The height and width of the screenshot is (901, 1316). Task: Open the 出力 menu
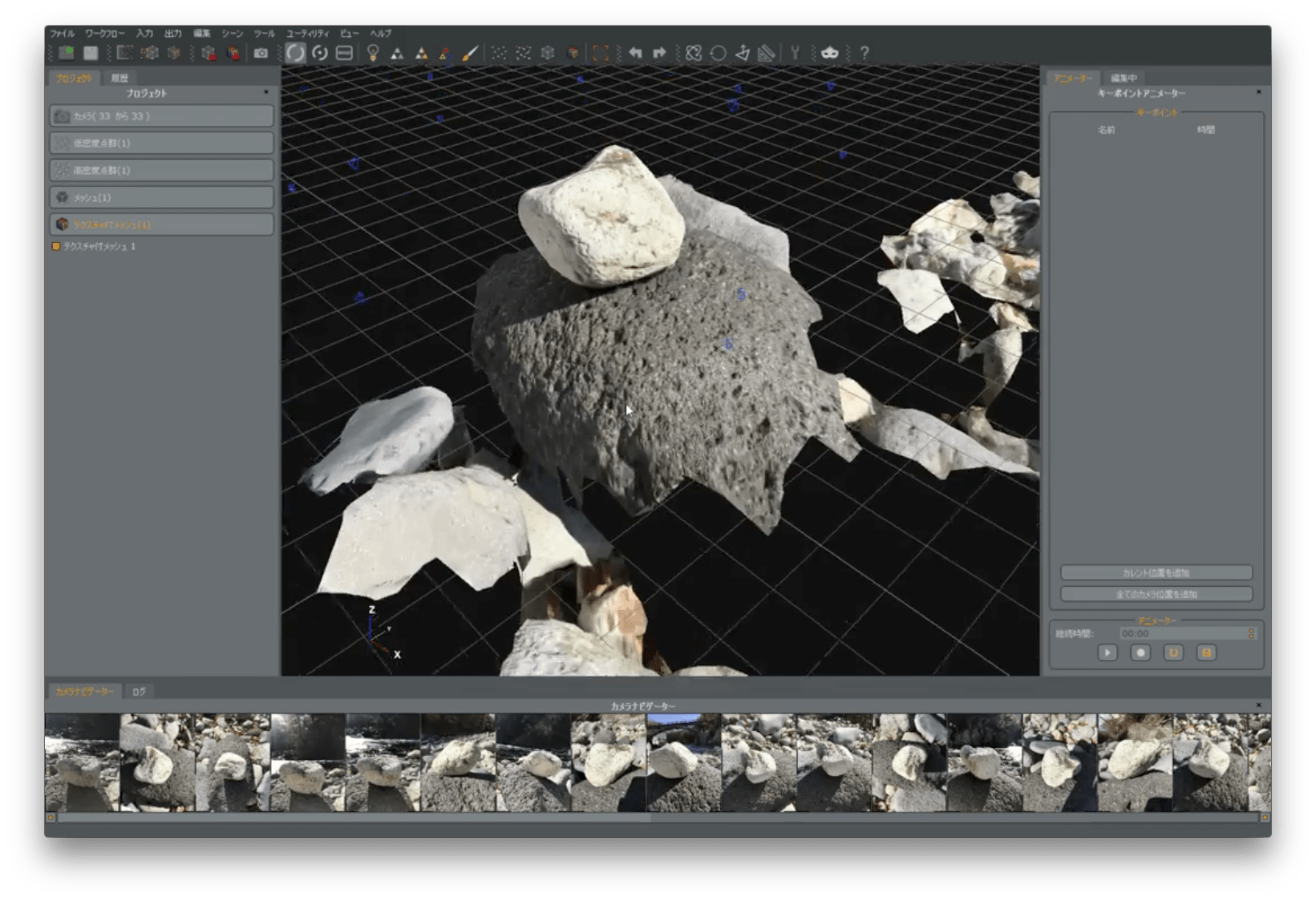173,34
